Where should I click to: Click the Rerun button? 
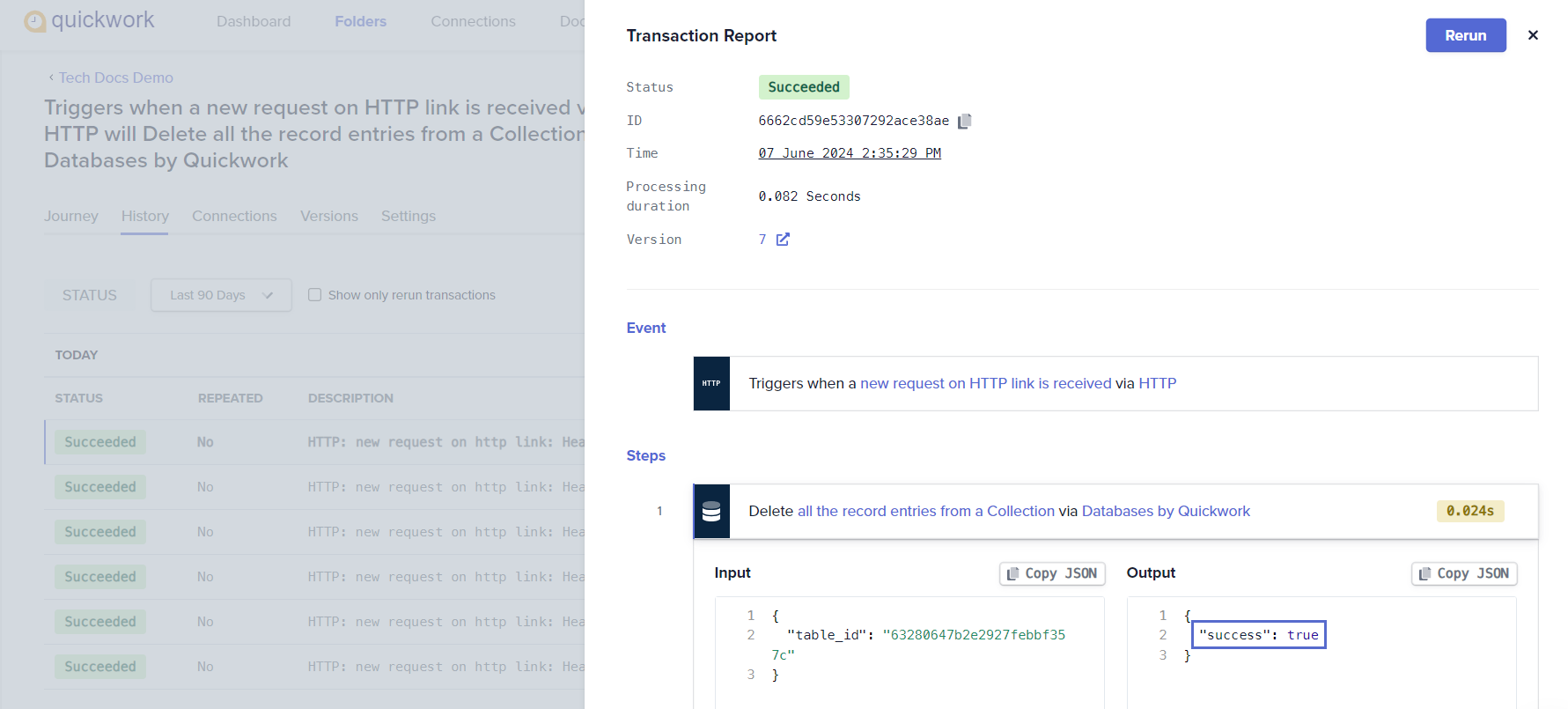(x=1466, y=35)
